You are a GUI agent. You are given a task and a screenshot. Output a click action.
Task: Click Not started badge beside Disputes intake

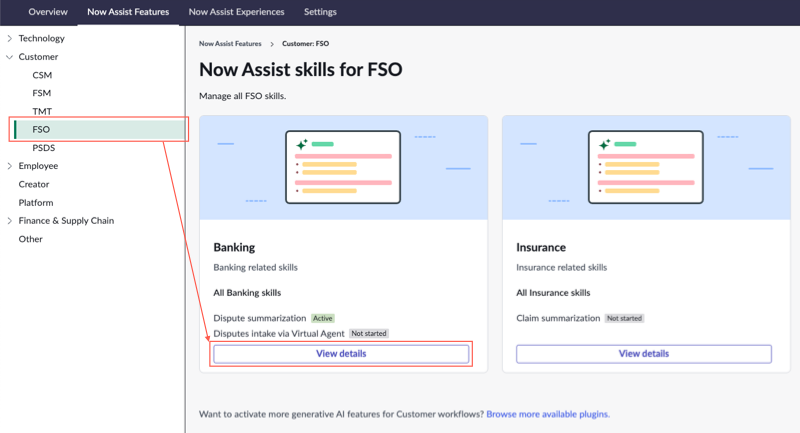point(369,334)
